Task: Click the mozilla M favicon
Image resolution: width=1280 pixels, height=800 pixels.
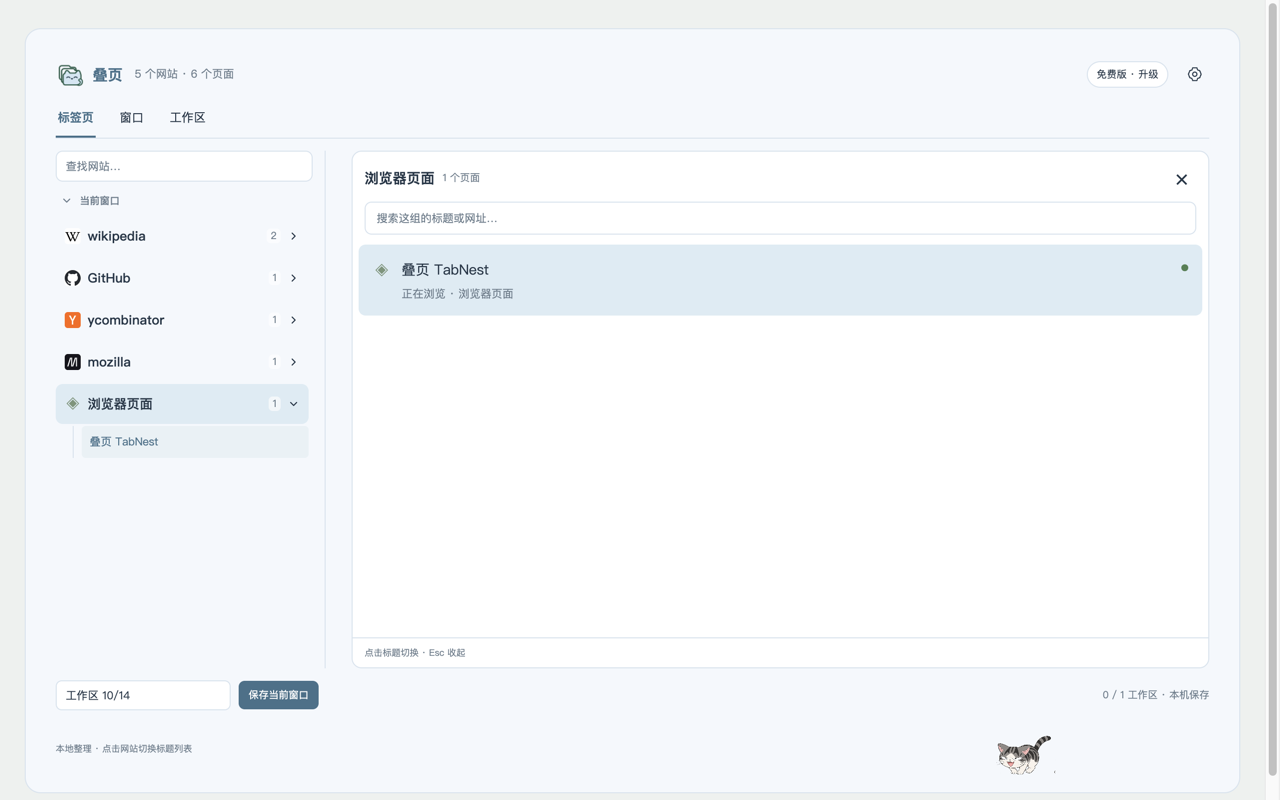Action: [x=72, y=362]
